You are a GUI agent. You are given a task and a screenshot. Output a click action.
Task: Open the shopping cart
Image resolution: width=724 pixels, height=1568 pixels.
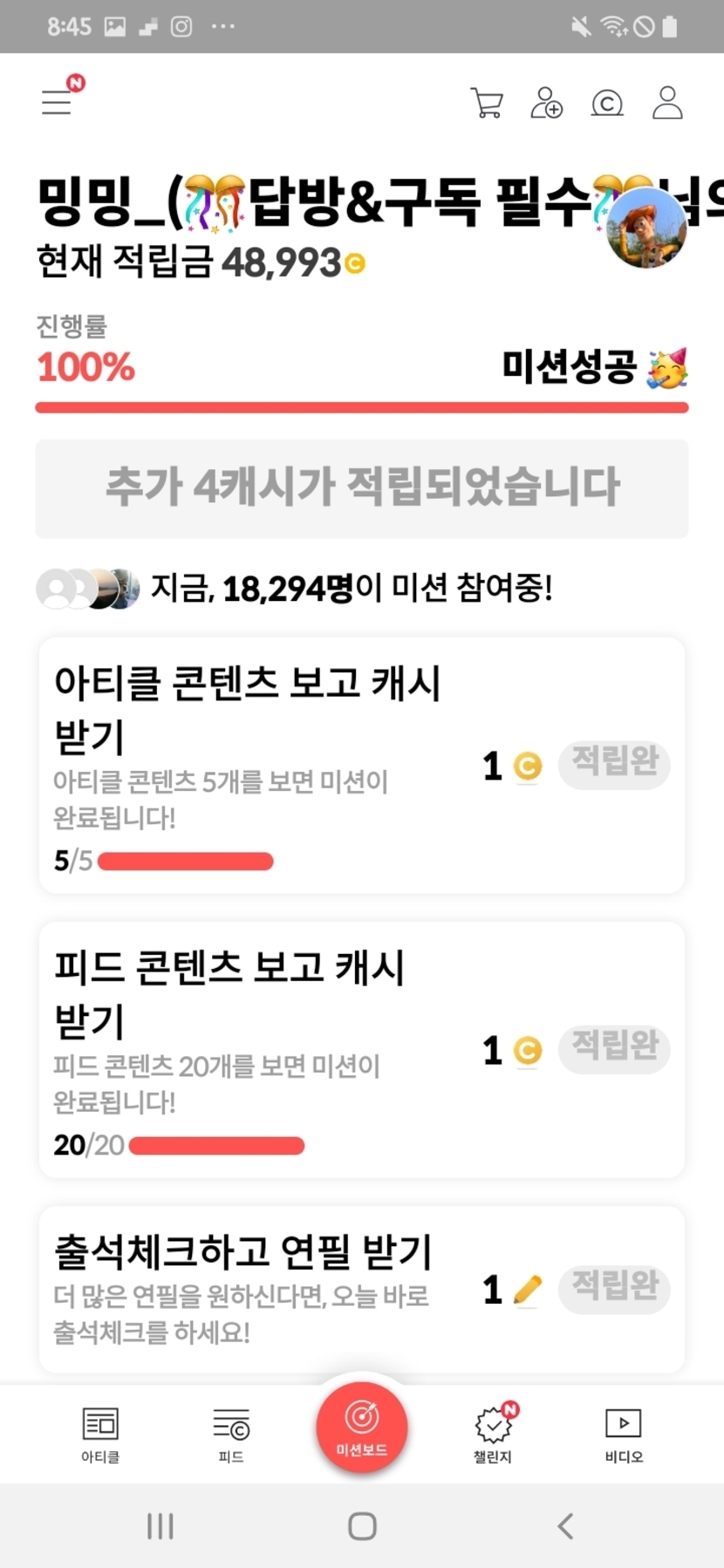[487, 103]
